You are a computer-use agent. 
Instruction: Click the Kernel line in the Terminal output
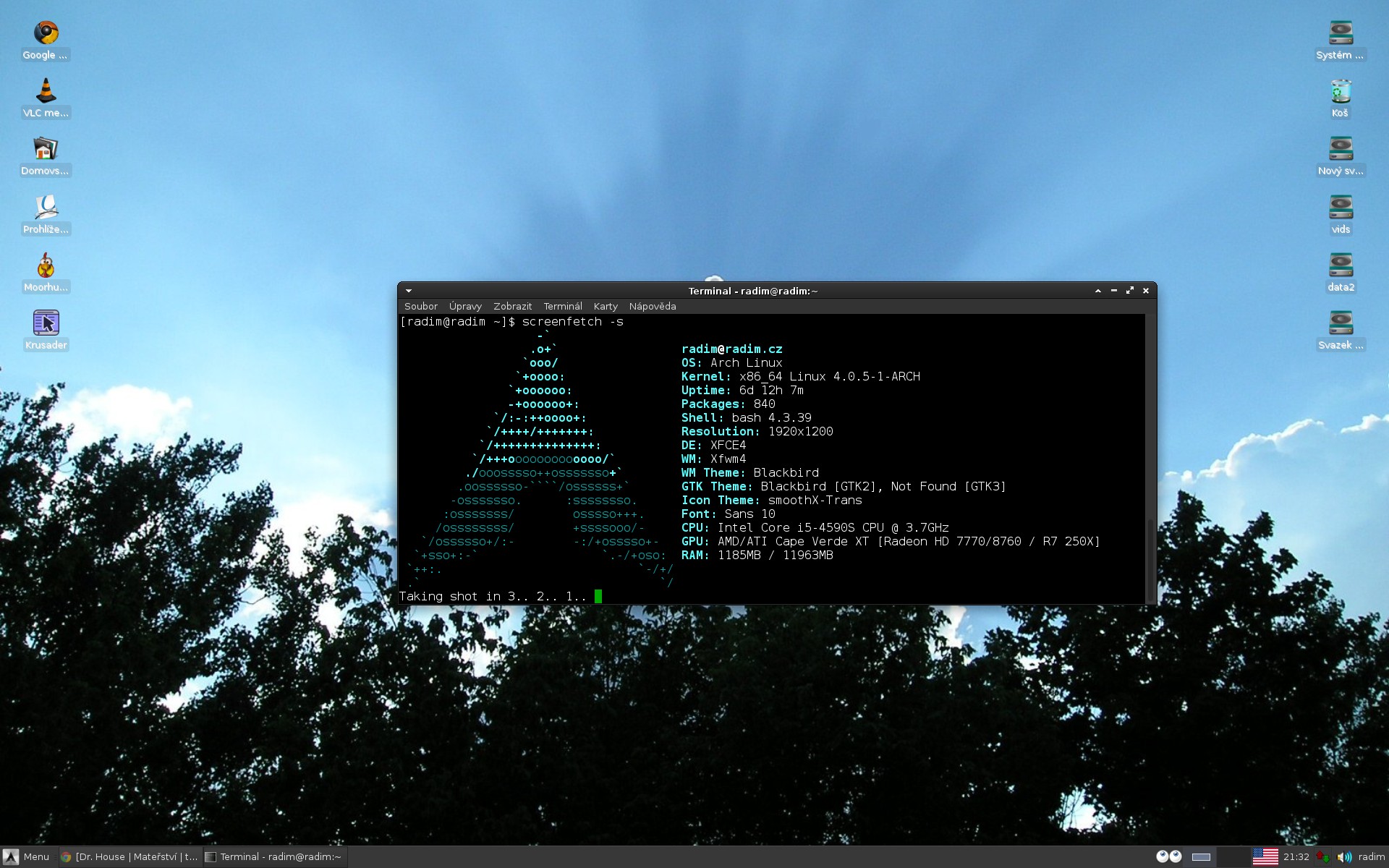800,376
